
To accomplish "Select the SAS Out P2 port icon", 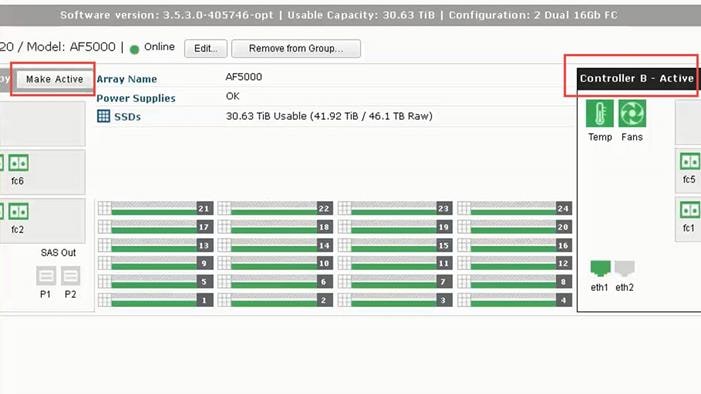I will [x=71, y=276].
